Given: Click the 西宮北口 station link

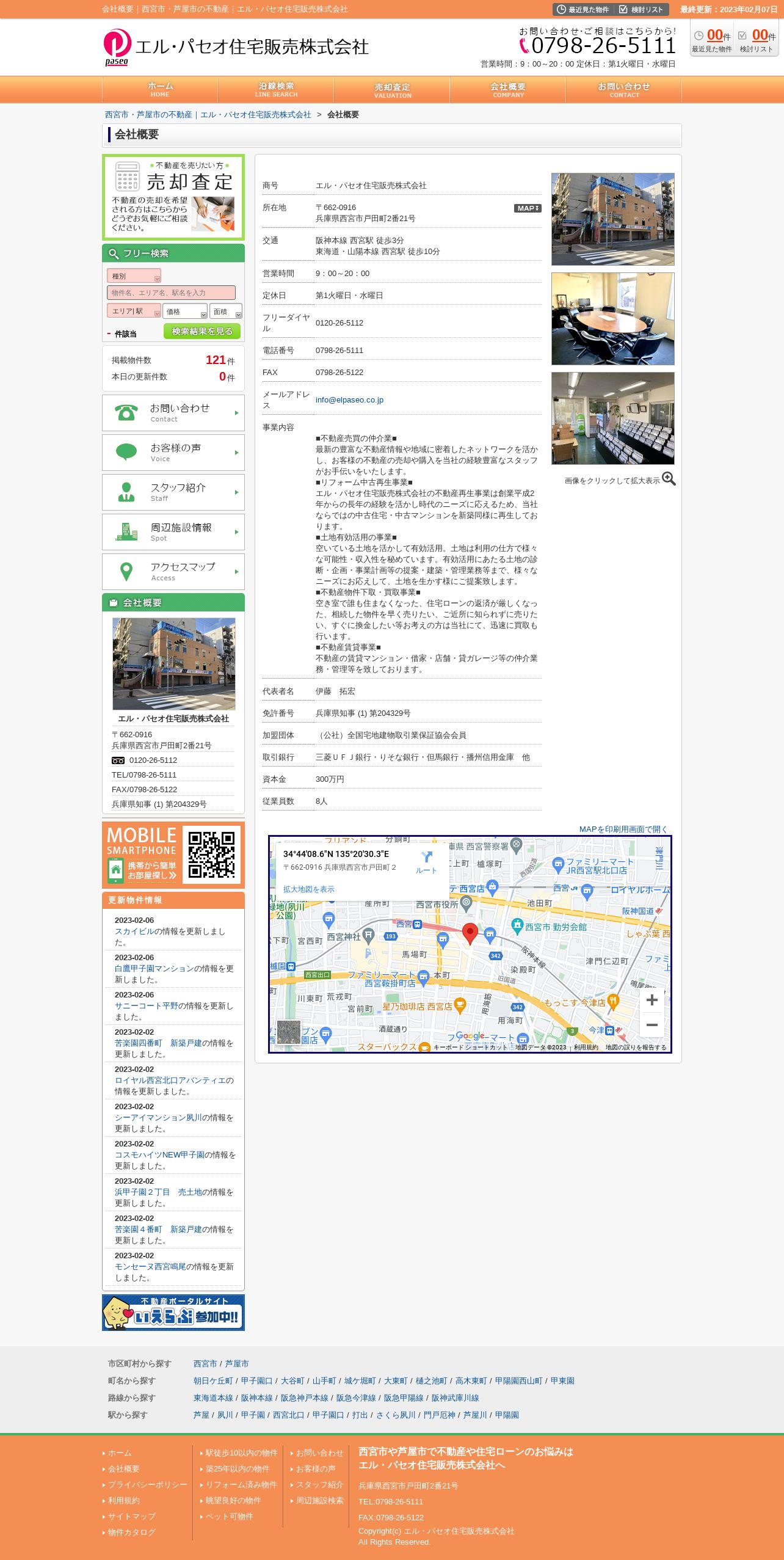Looking at the screenshot, I should pos(288,1415).
